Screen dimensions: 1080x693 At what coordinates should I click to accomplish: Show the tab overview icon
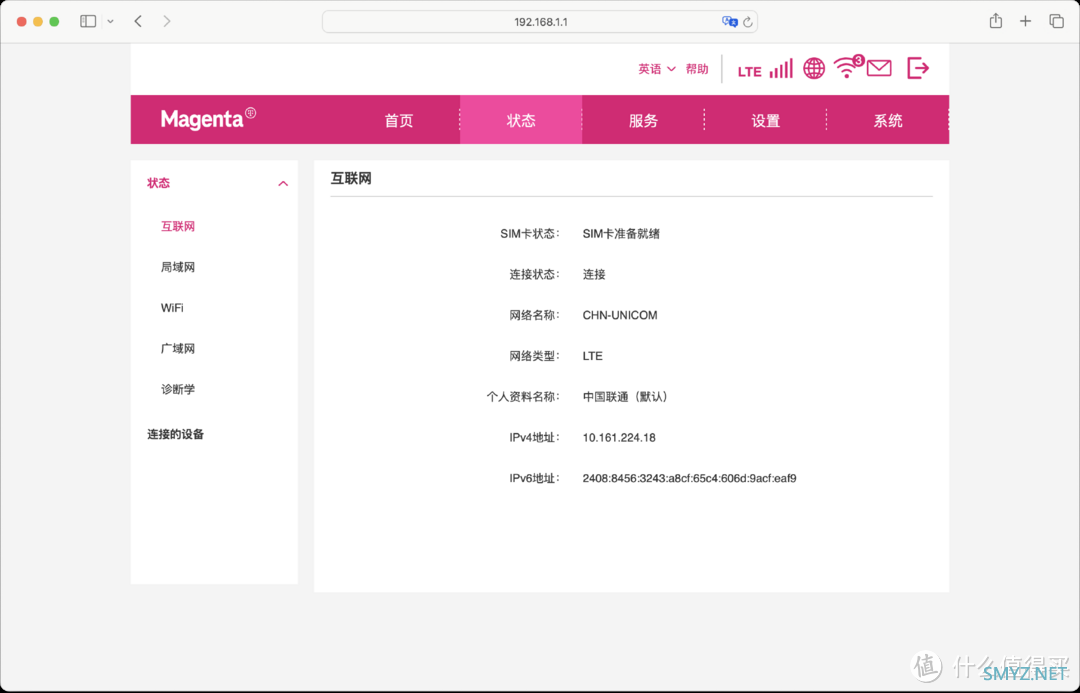(x=1056, y=21)
